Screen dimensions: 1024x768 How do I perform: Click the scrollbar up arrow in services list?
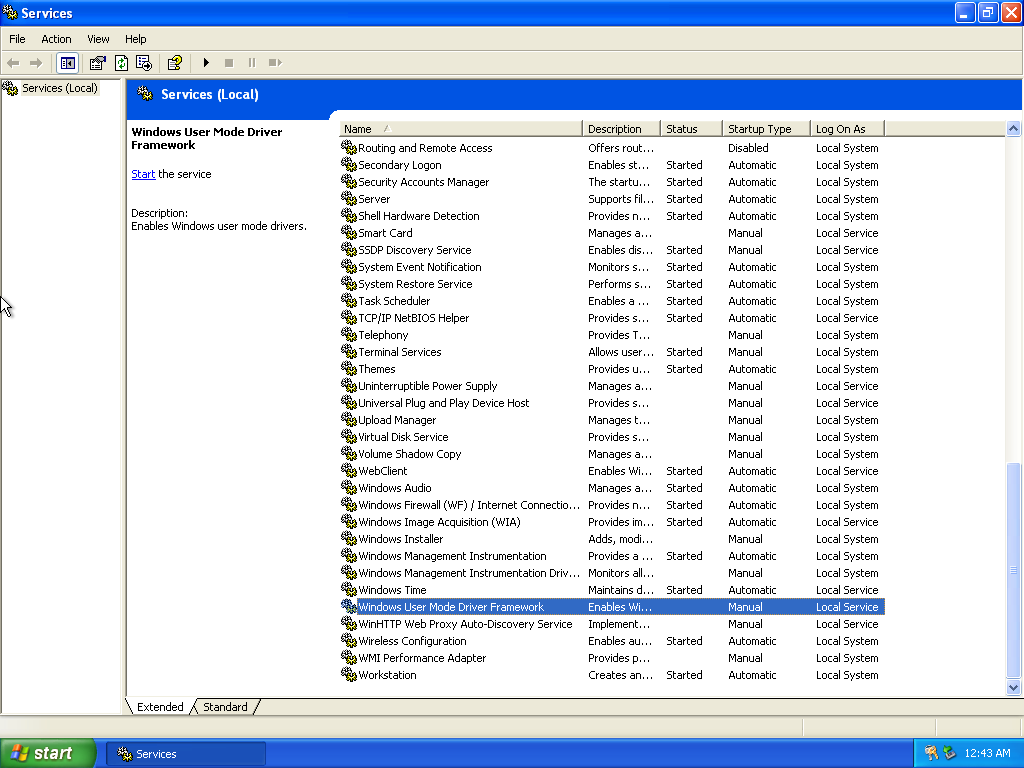[x=1013, y=129]
